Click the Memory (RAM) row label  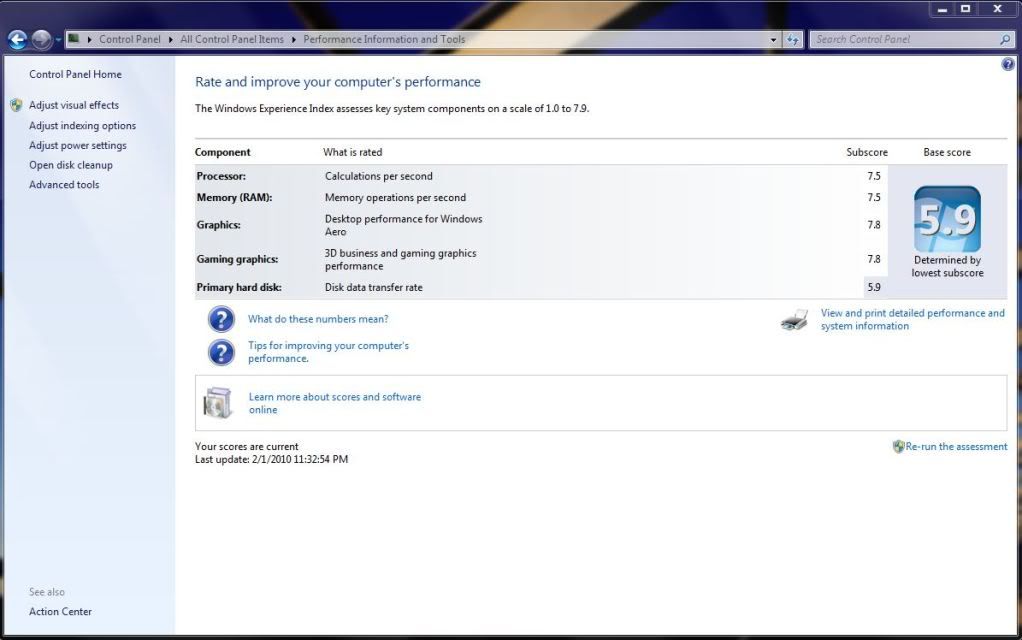[234, 197]
